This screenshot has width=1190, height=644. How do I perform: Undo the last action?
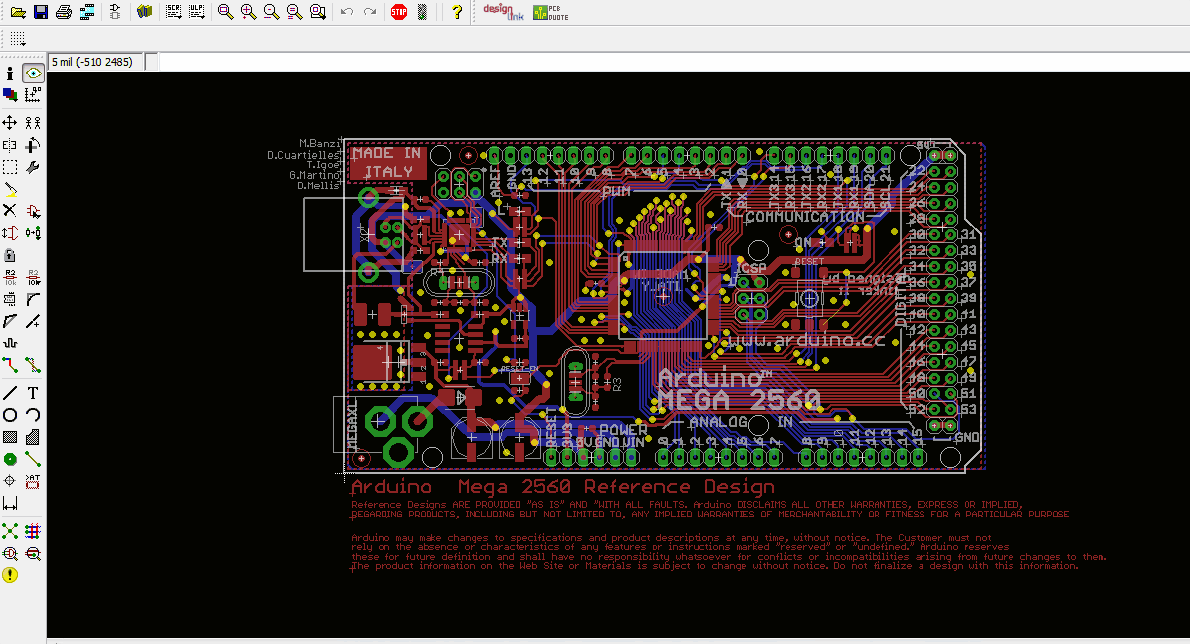click(x=347, y=12)
